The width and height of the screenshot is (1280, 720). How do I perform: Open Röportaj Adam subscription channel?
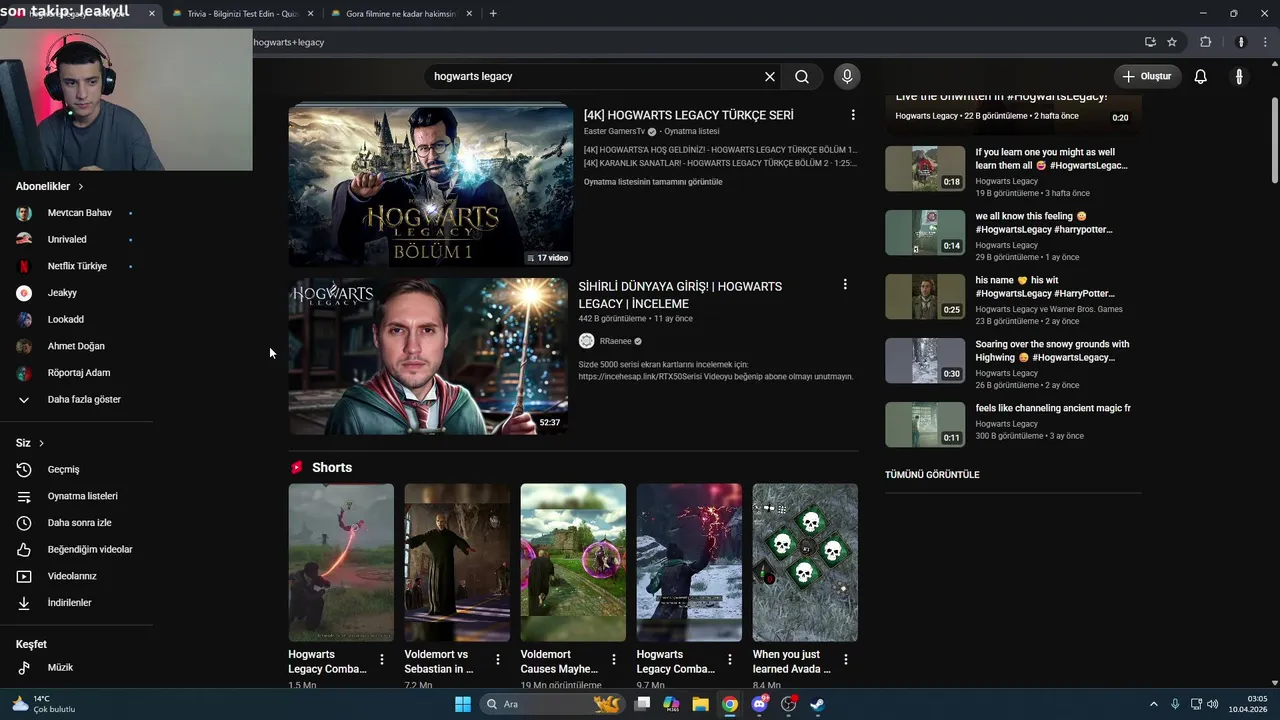[x=77, y=373]
